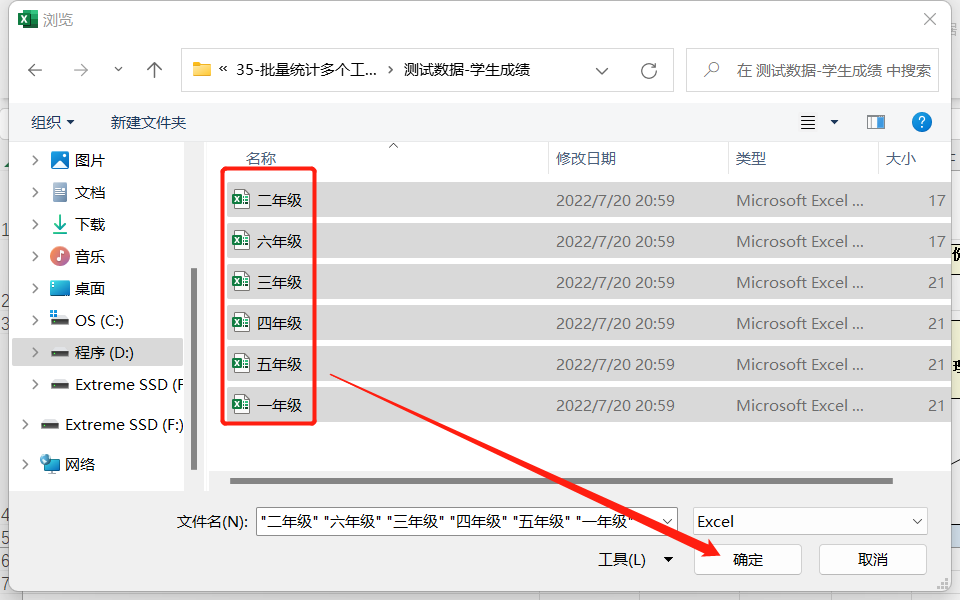Click 新建文件夹 button
Image resolution: width=960 pixels, height=600 pixels.
click(x=148, y=122)
